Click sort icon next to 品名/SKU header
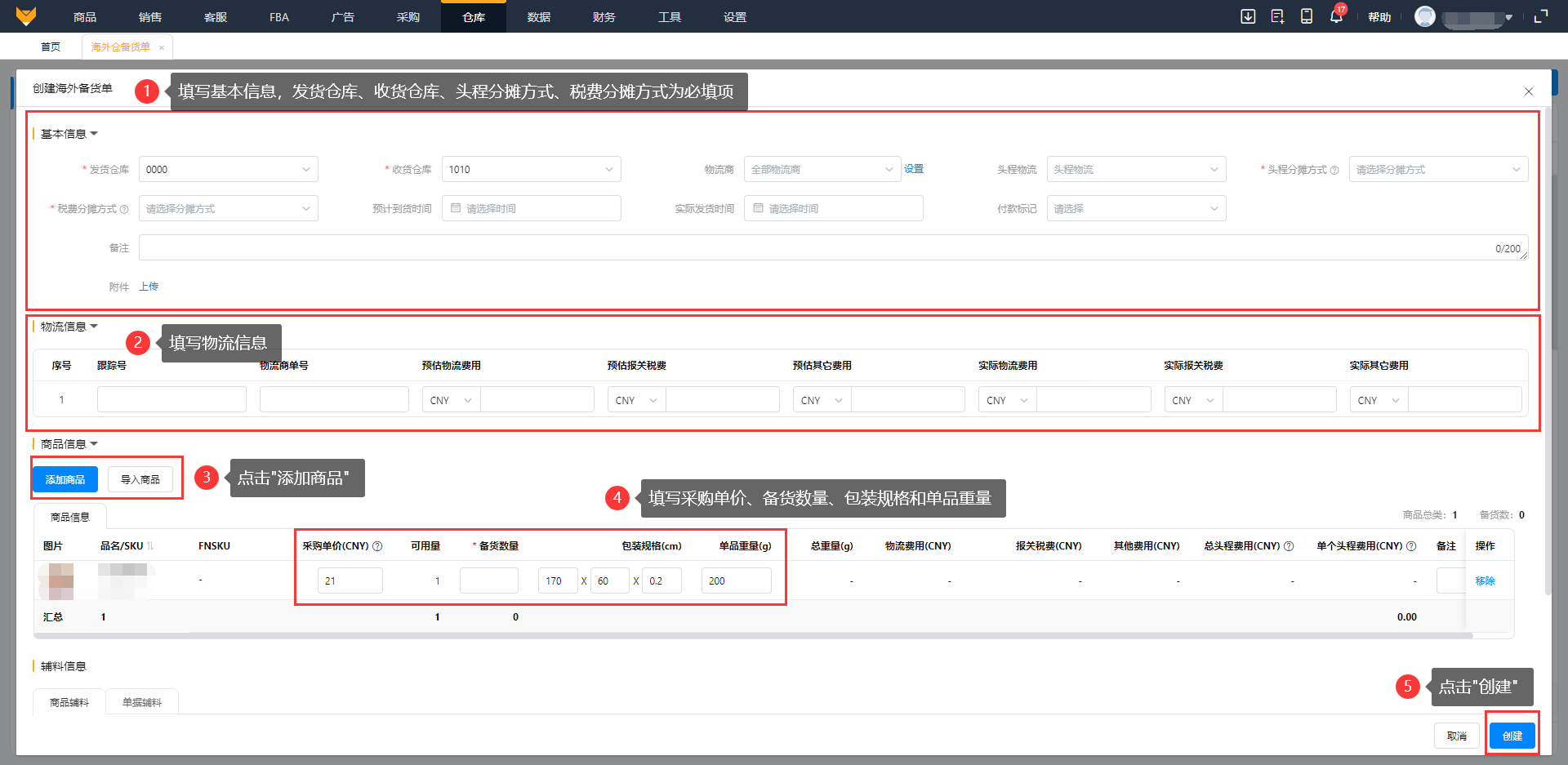Image resolution: width=1568 pixels, height=765 pixels. [x=150, y=546]
